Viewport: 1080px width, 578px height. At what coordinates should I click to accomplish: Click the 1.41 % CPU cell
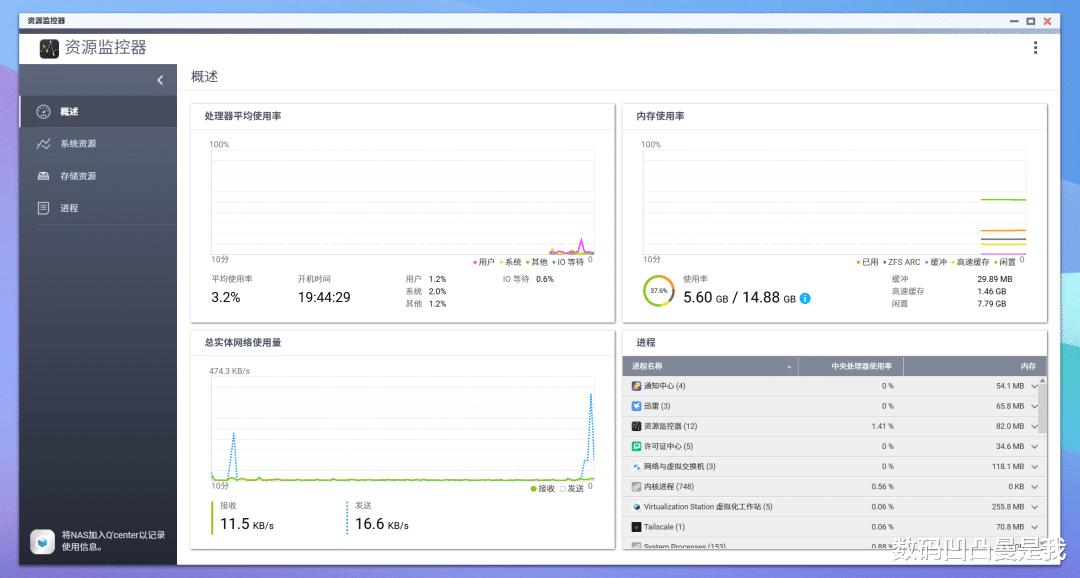point(882,426)
